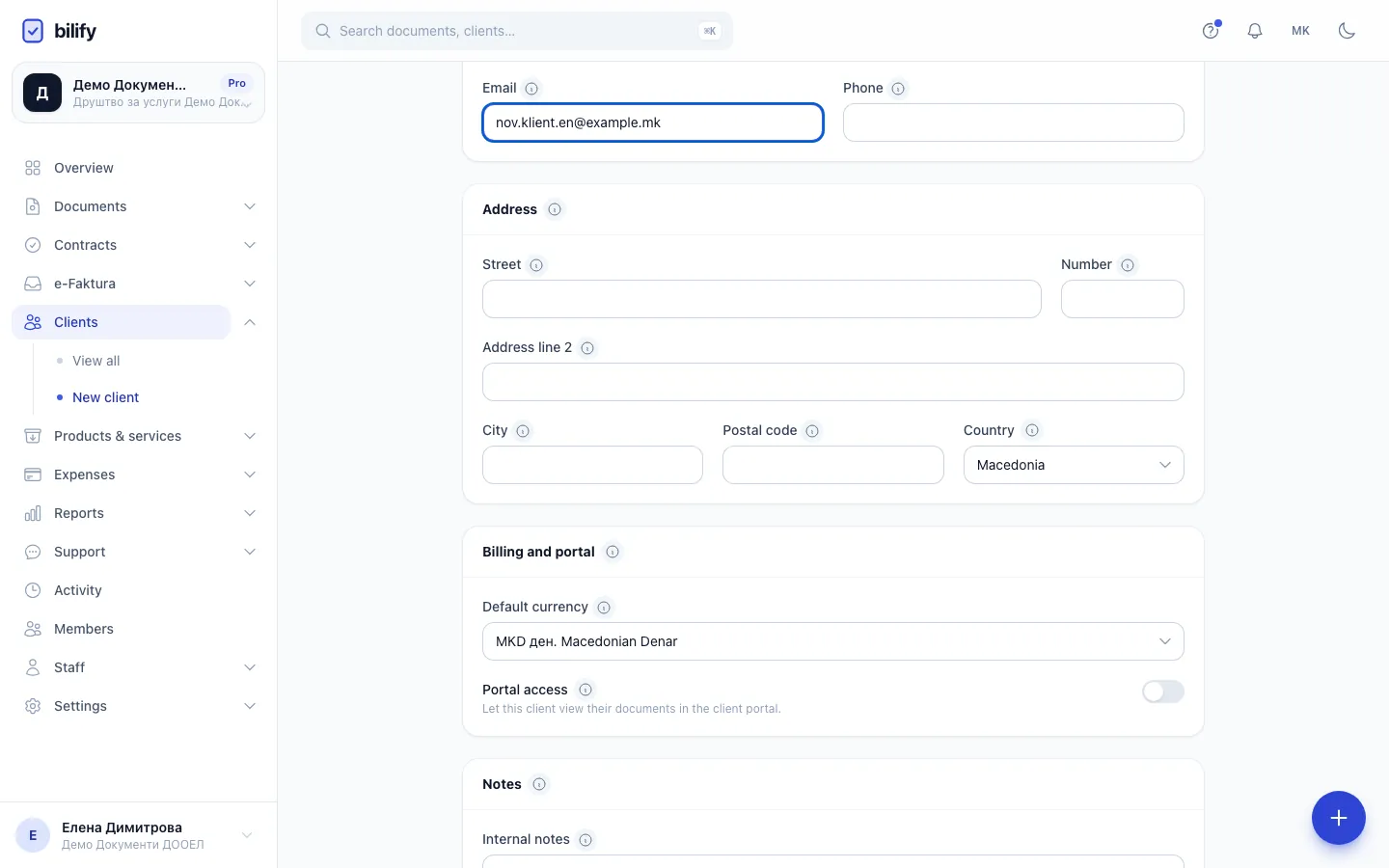Click the info icon next to Internal notes
Image resolution: width=1389 pixels, height=868 pixels.
[586, 840]
